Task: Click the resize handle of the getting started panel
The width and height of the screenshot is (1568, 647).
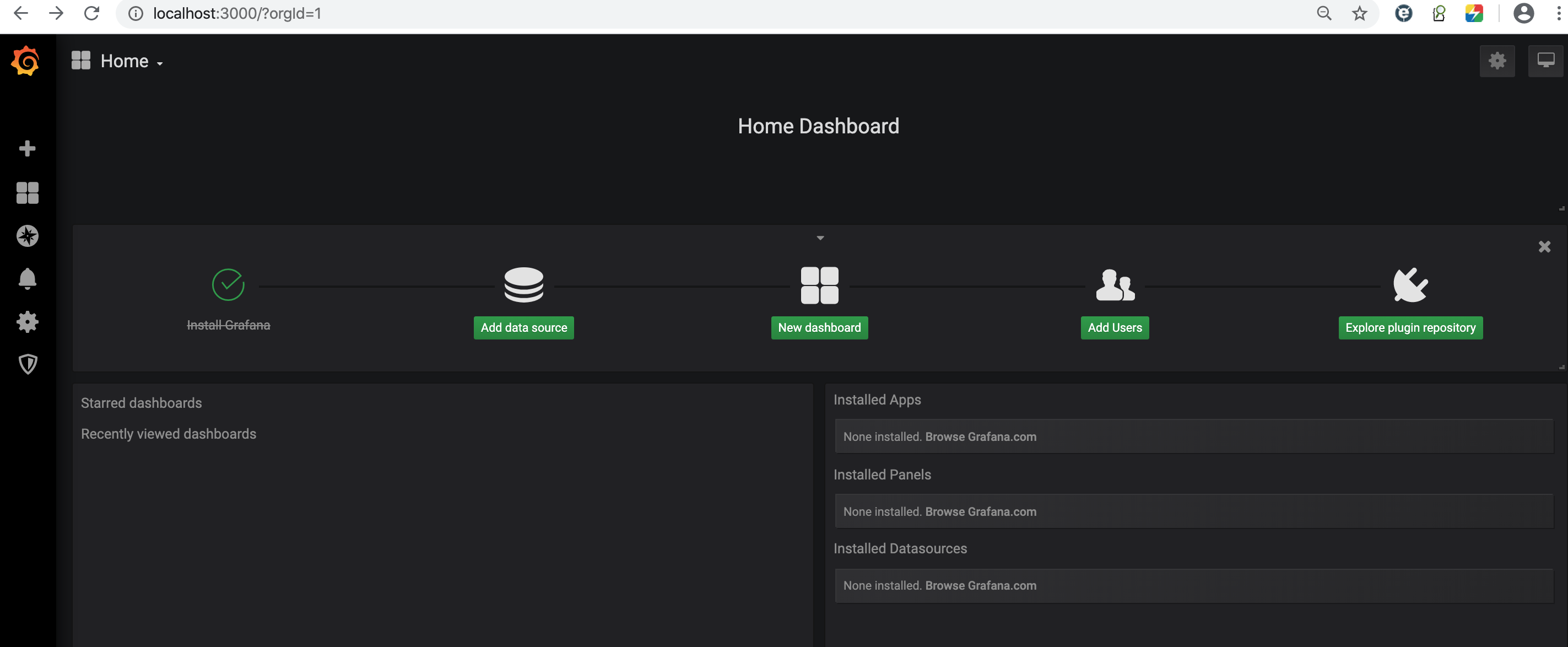Action: pos(1561,367)
